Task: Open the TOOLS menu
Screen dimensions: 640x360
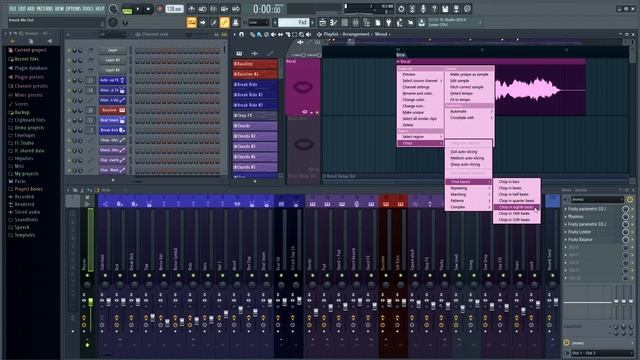Action: 88,8
